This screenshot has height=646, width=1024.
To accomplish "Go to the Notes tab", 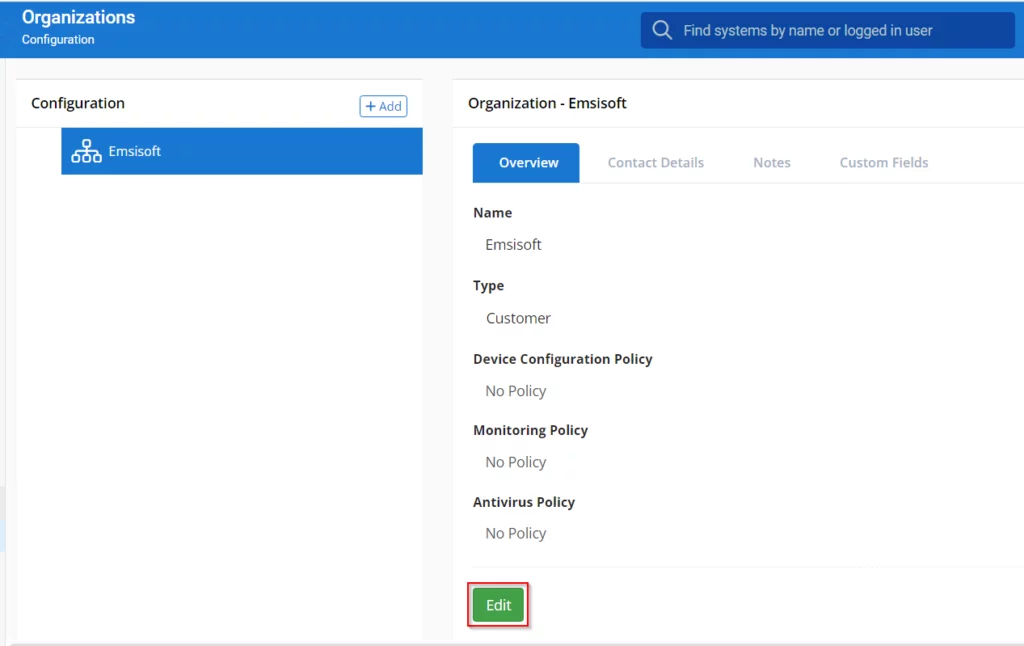I will coord(771,163).
